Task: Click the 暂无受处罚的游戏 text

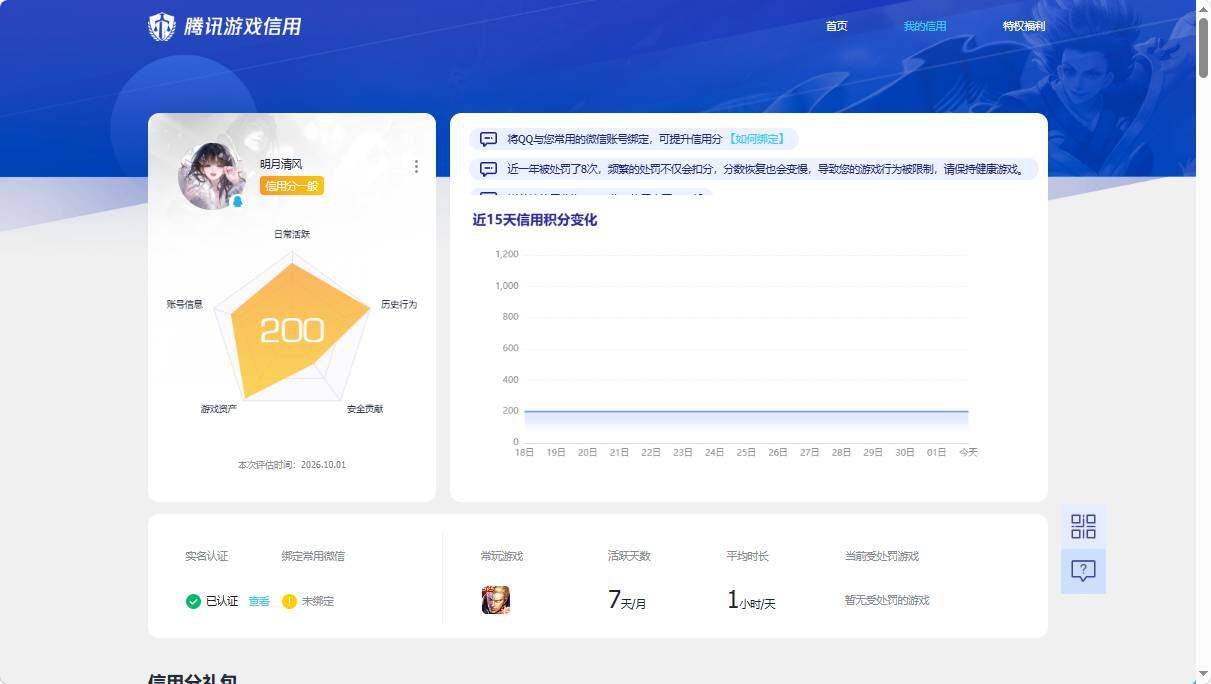Action: (x=887, y=600)
